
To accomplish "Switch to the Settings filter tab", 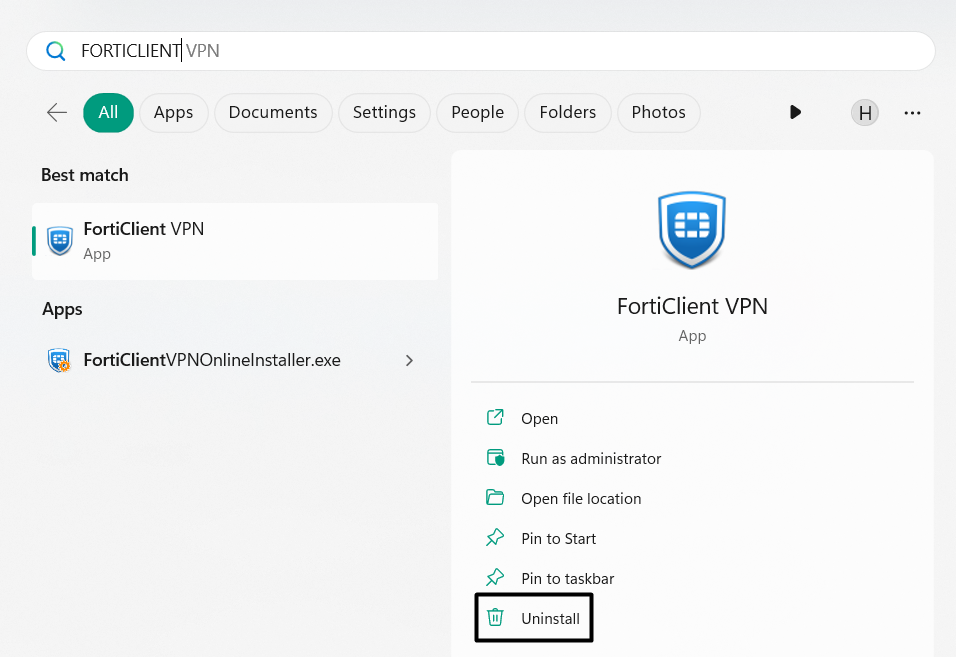I will 384,112.
